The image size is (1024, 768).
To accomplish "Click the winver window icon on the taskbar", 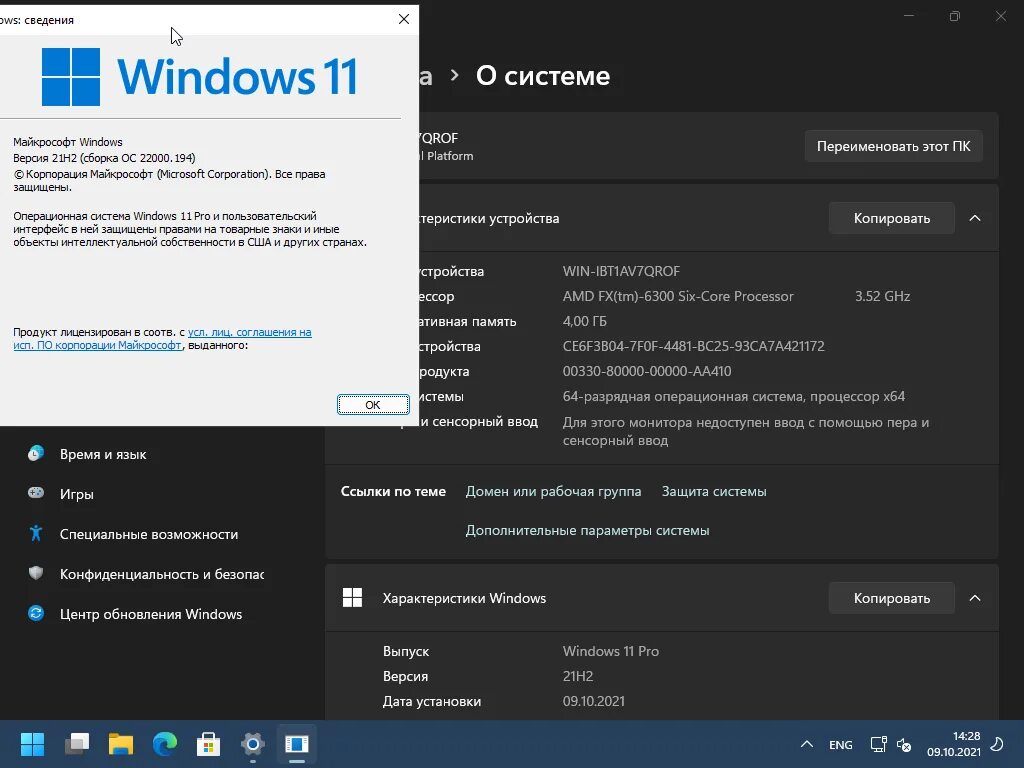I will pyautogui.click(x=296, y=744).
